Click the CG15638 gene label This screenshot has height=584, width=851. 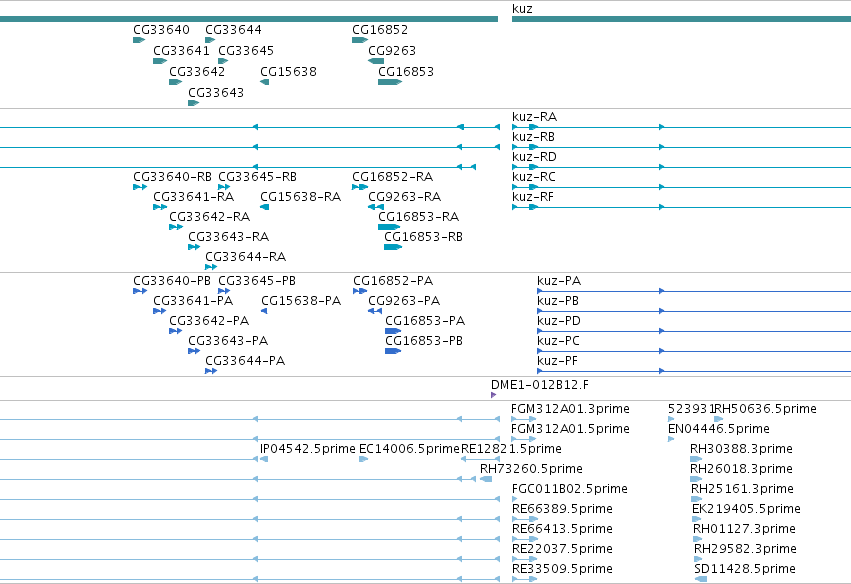pyautogui.click(x=288, y=72)
